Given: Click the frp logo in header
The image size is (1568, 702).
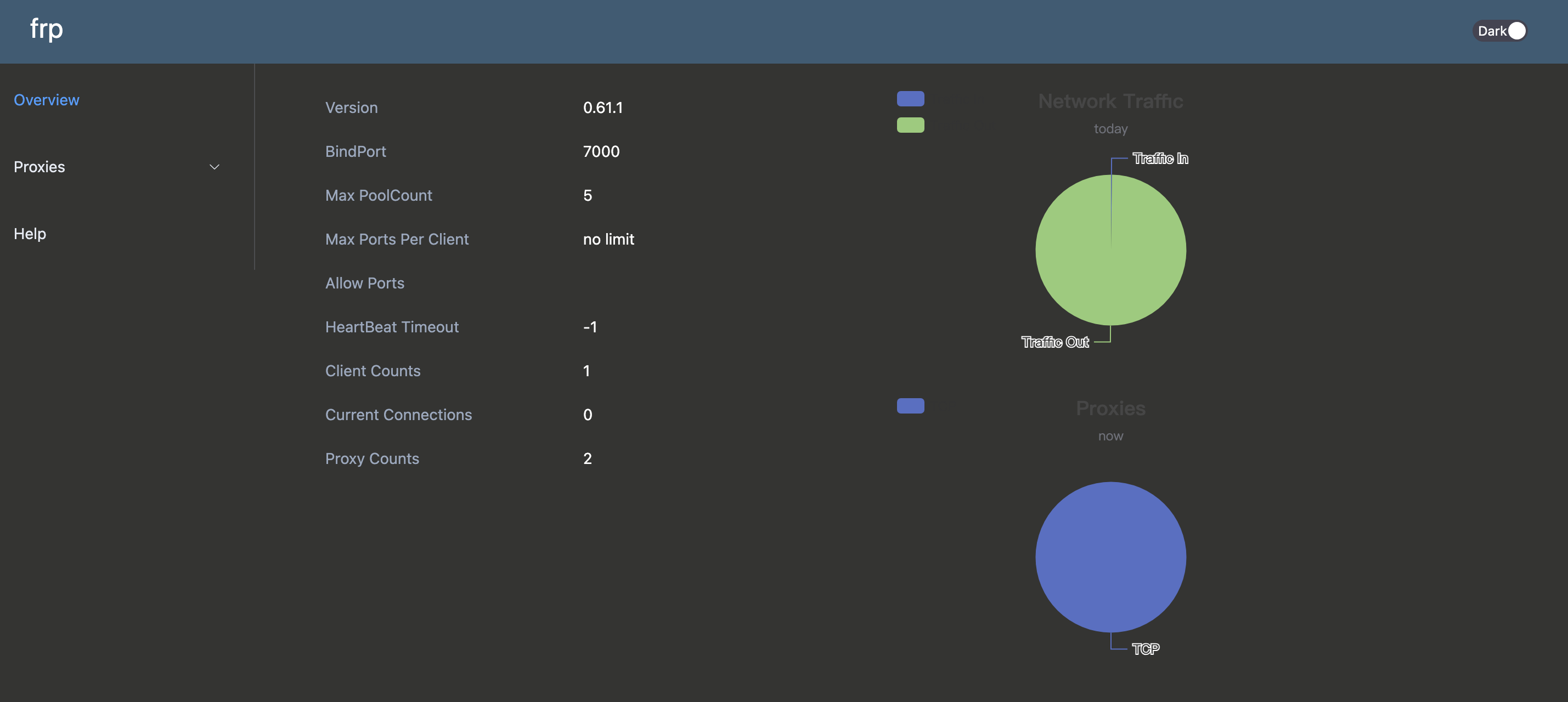Looking at the screenshot, I should click(x=46, y=29).
